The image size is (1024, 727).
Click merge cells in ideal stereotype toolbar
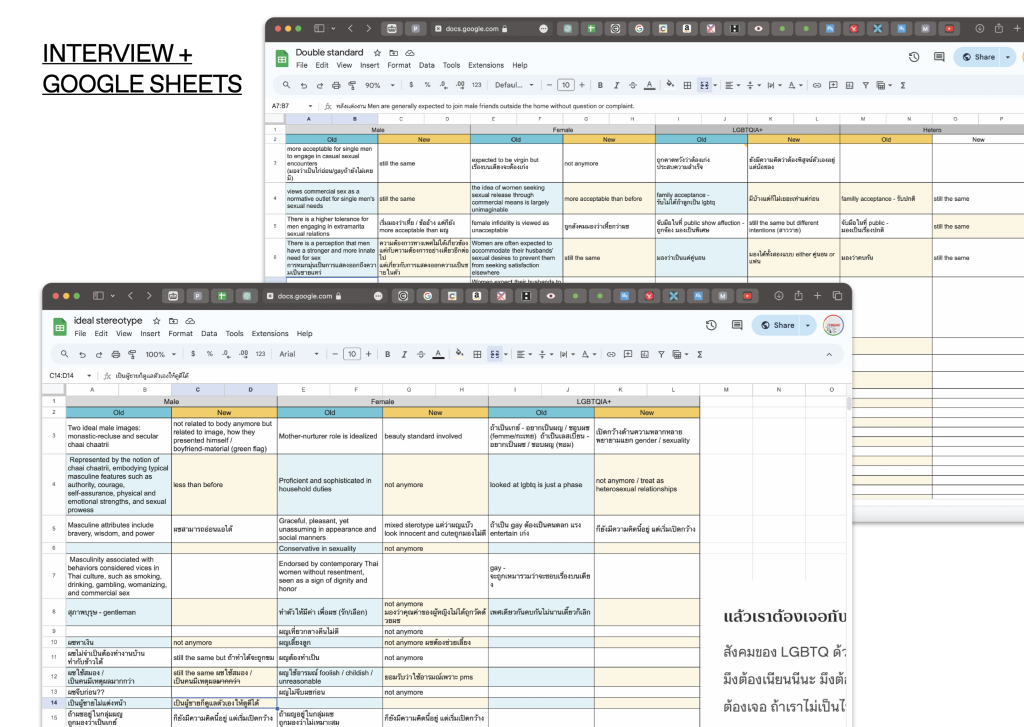point(494,354)
